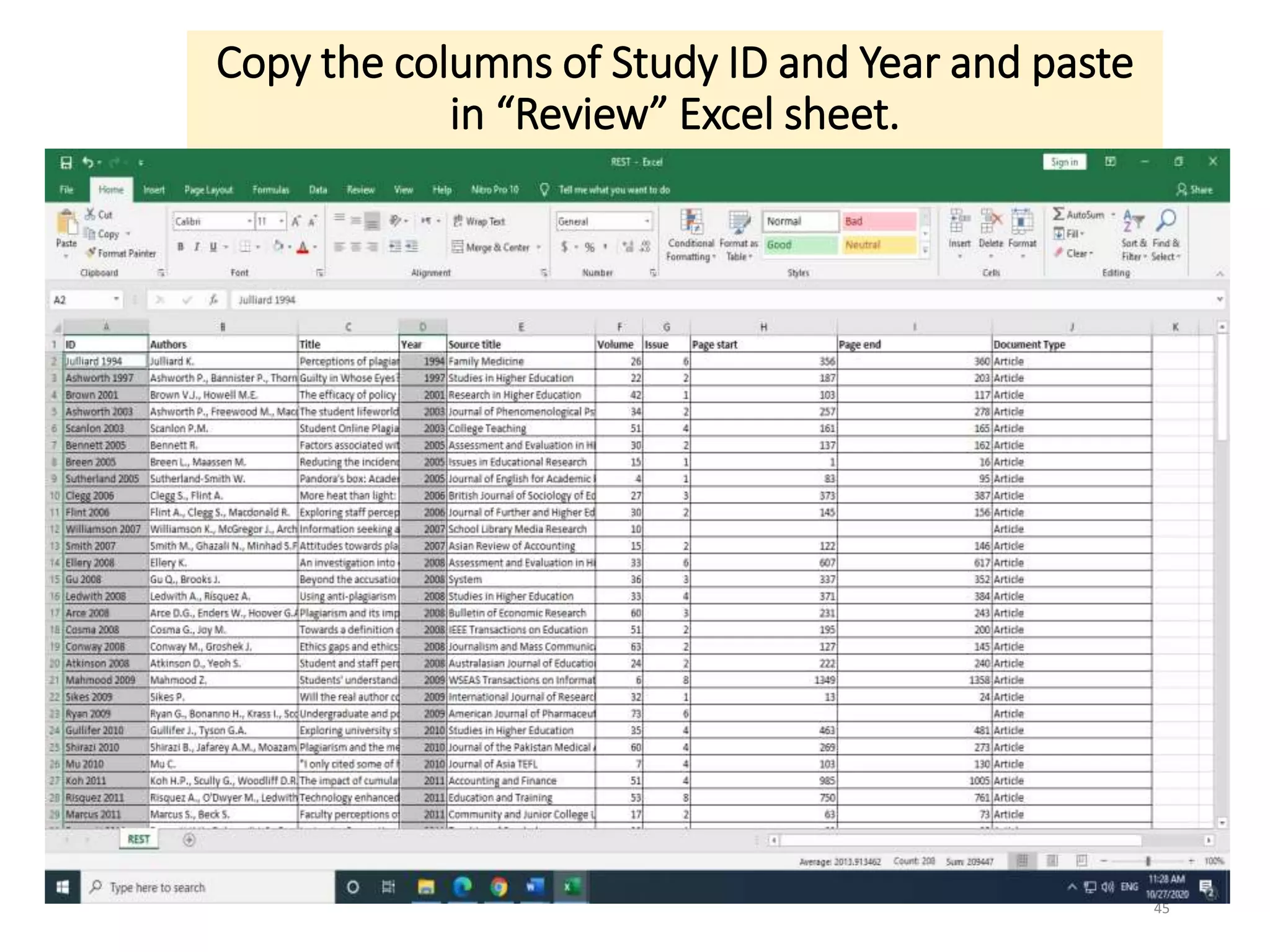Click the REST sheet tab
This screenshot has width=1270, height=952.
pyautogui.click(x=138, y=839)
